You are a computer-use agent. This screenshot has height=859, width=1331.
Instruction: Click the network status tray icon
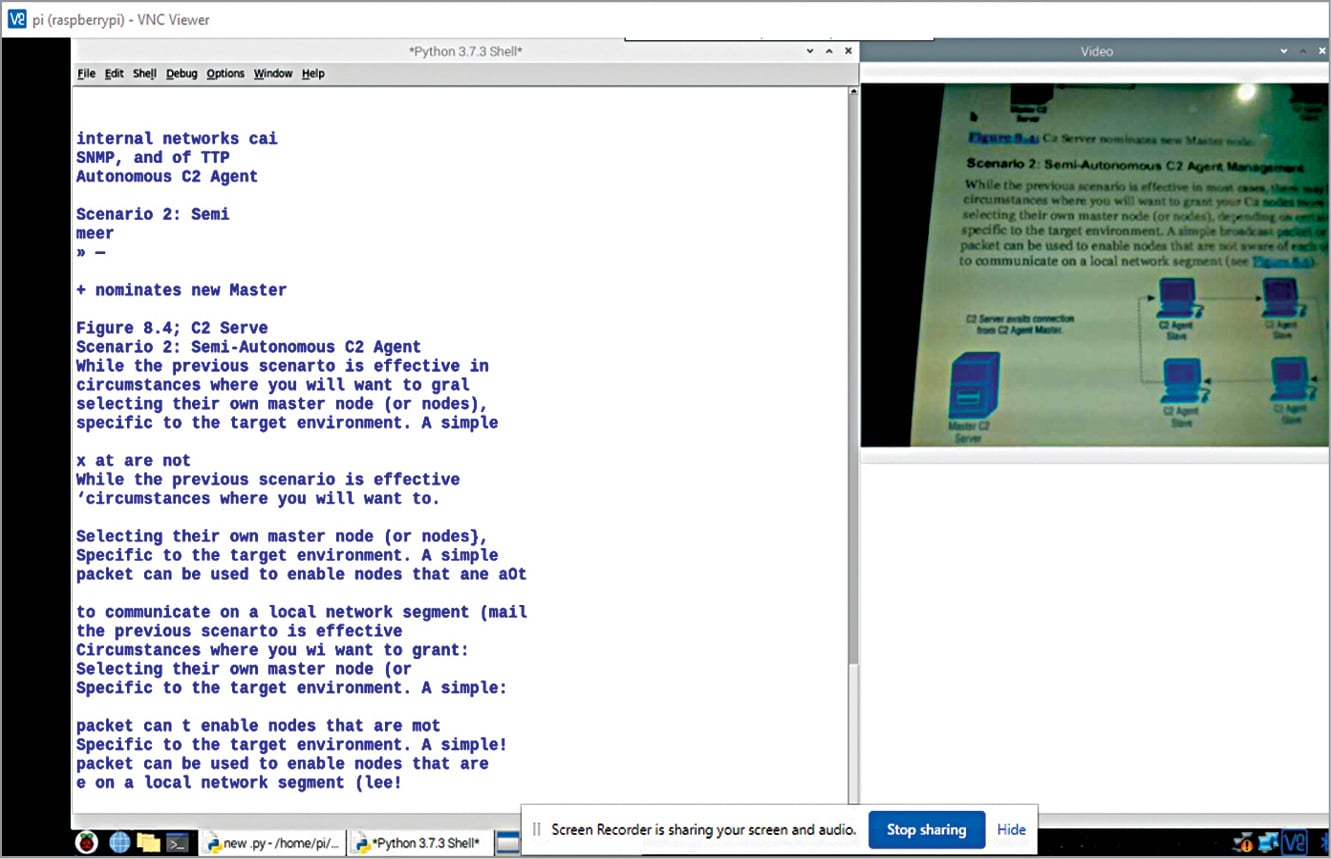[1268, 842]
